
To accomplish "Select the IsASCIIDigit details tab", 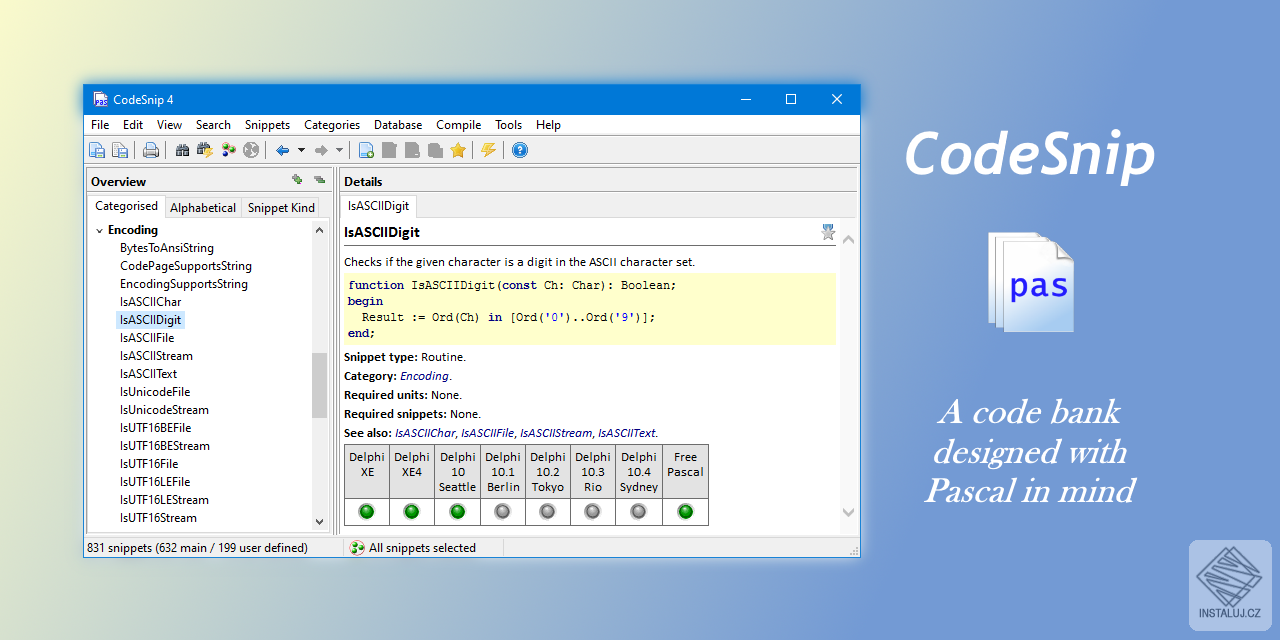I will [378, 206].
